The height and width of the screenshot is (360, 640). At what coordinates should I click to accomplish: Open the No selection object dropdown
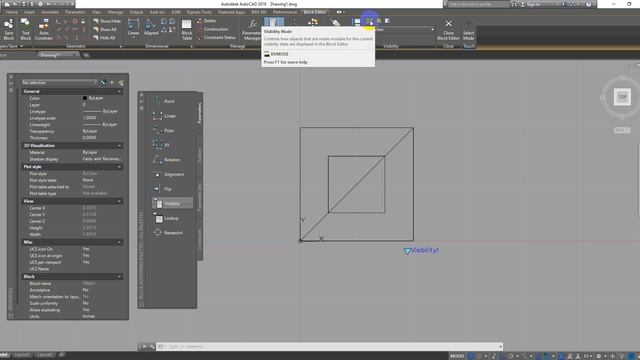[x=60, y=82]
